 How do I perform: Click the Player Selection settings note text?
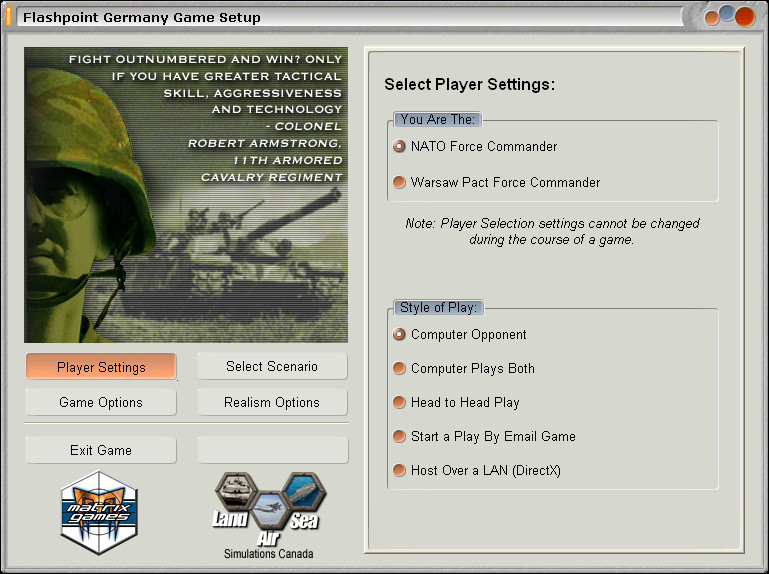[x=552, y=231]
